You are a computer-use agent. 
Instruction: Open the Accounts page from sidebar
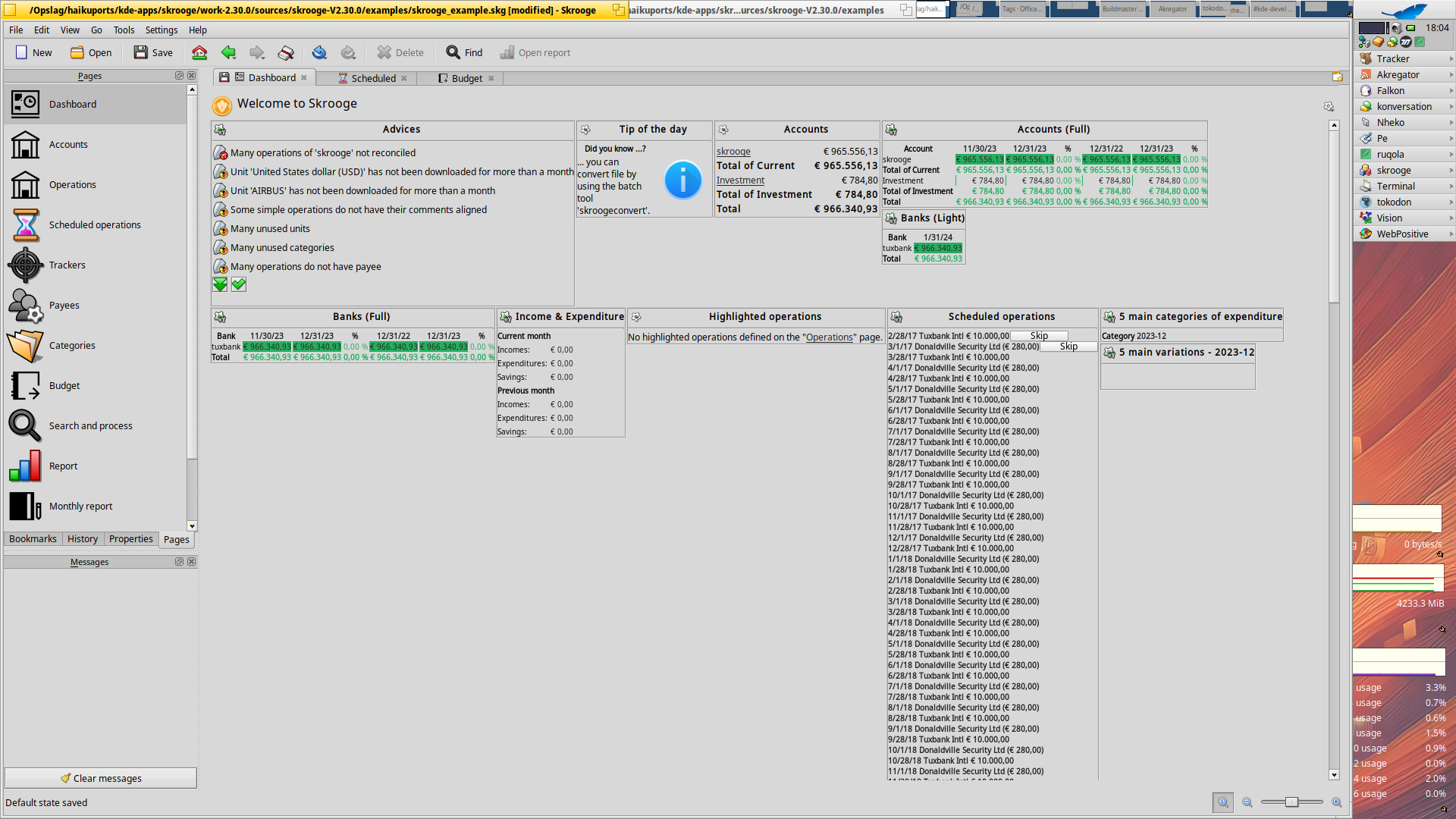click(95, 144)
